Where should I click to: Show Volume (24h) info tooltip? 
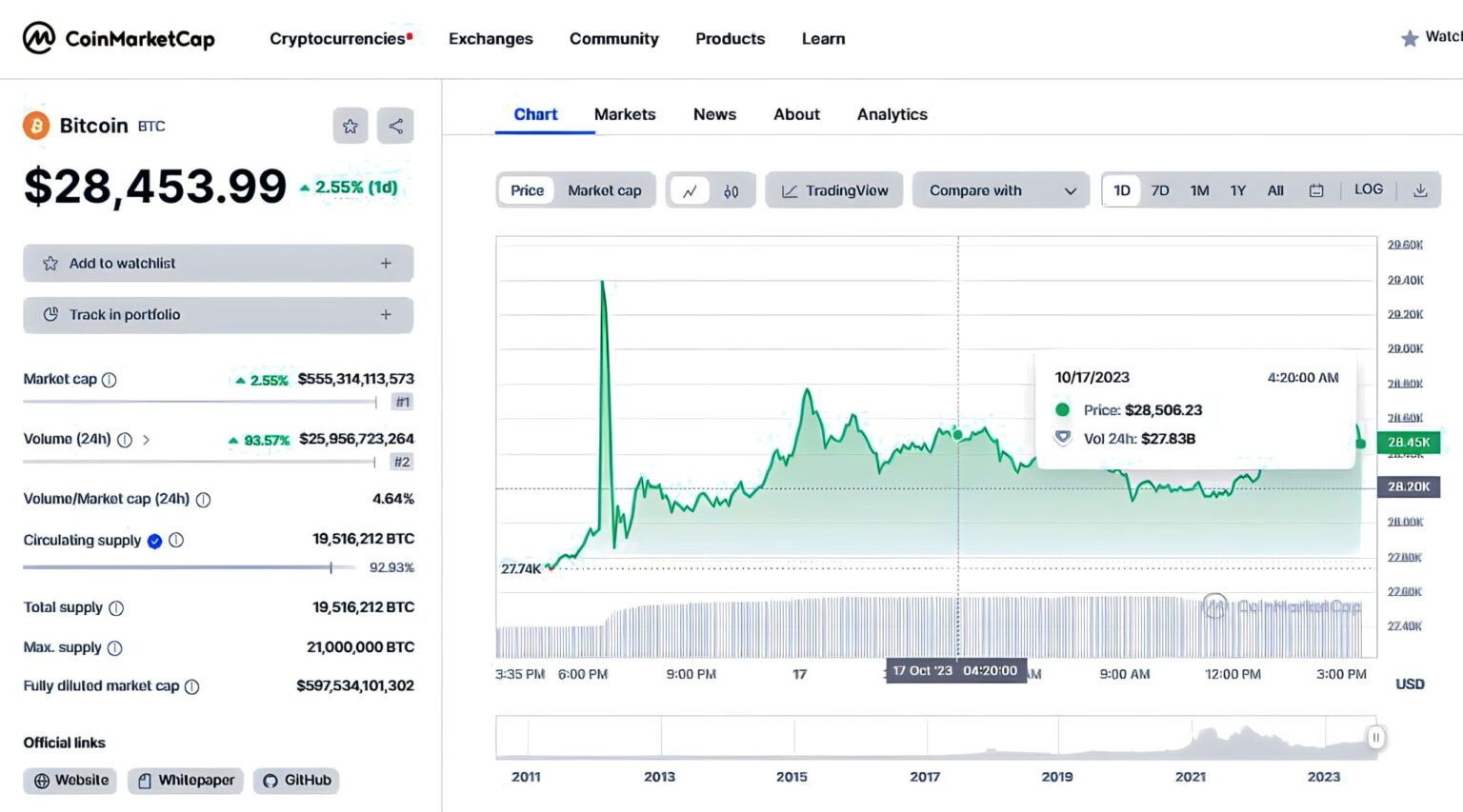click(x=125, y=440)
